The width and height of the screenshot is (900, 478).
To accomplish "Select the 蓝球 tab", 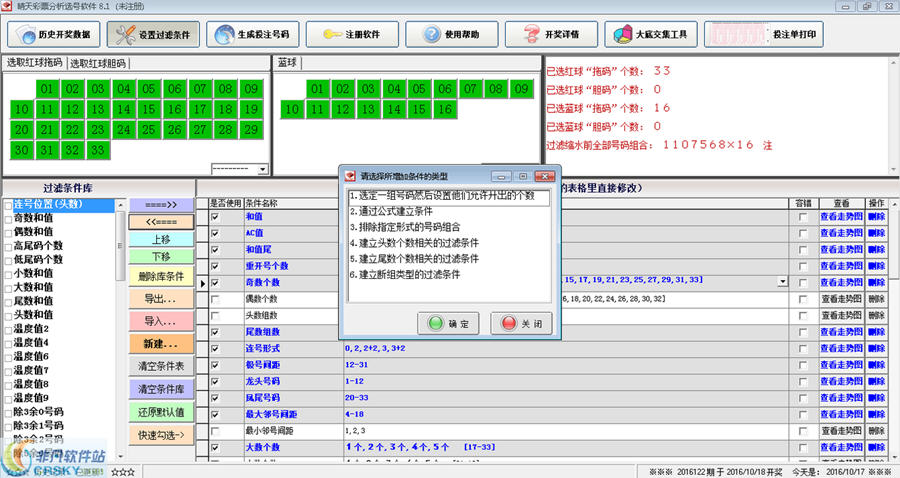I will (287, 63).
